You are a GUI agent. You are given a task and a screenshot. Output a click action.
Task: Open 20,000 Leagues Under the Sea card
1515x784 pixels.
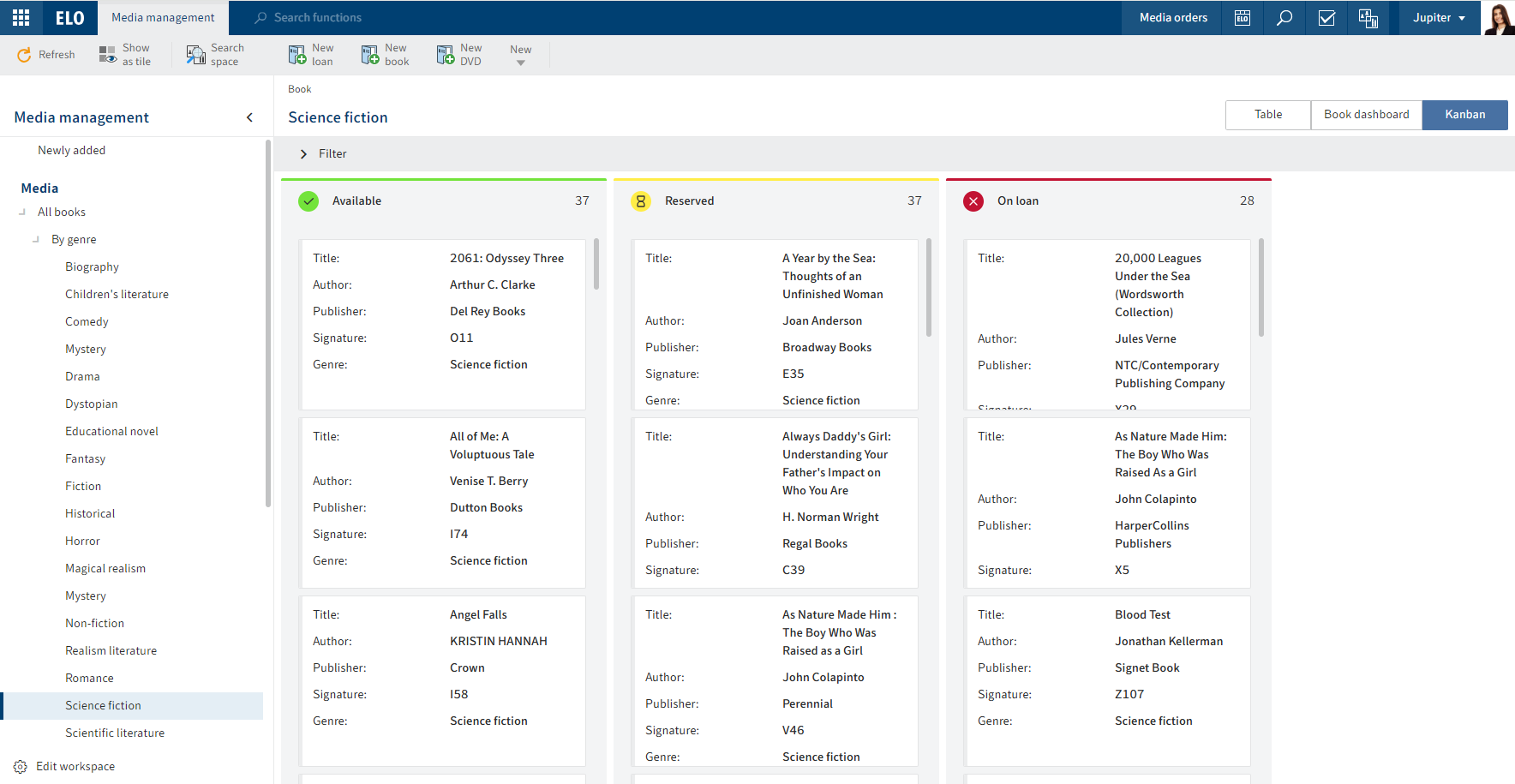1107,325
